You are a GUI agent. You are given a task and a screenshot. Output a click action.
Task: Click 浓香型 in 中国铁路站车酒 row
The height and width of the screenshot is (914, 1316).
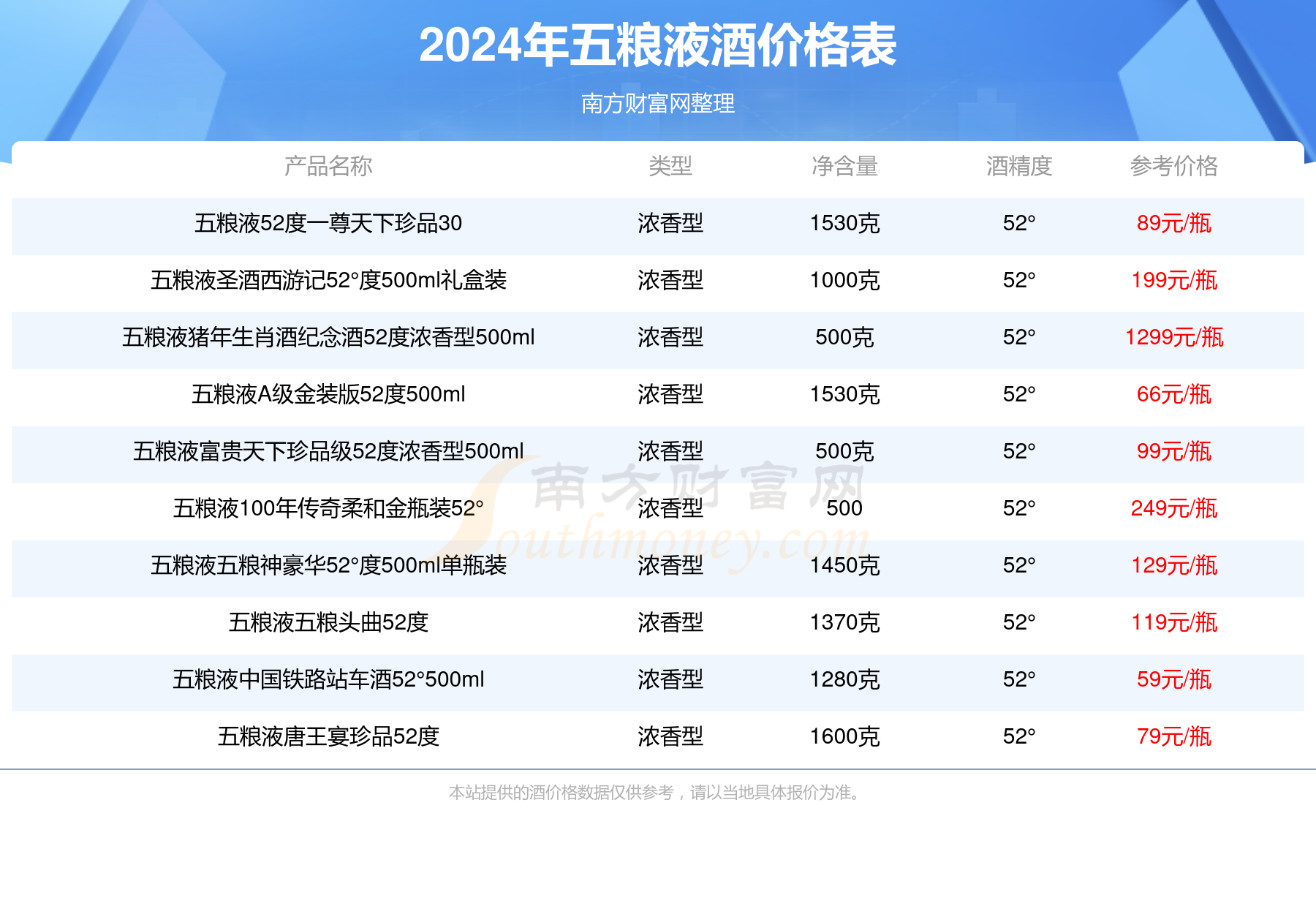670,679
